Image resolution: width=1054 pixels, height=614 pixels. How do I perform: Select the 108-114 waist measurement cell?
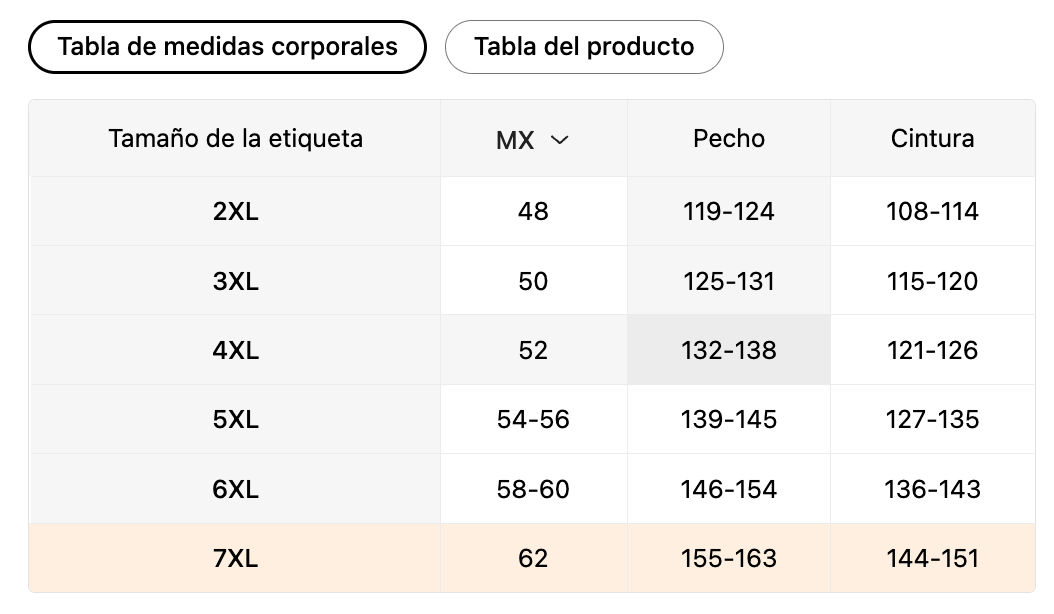click(932, 212)
